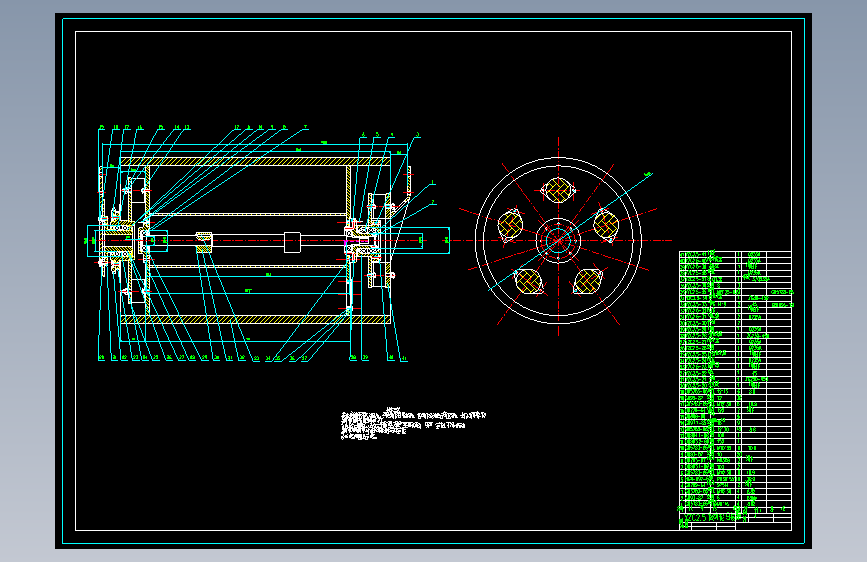The width and height of the screenshot is (867, 562).
Task: Click part balloon number 41
Action: click(404, 358)
